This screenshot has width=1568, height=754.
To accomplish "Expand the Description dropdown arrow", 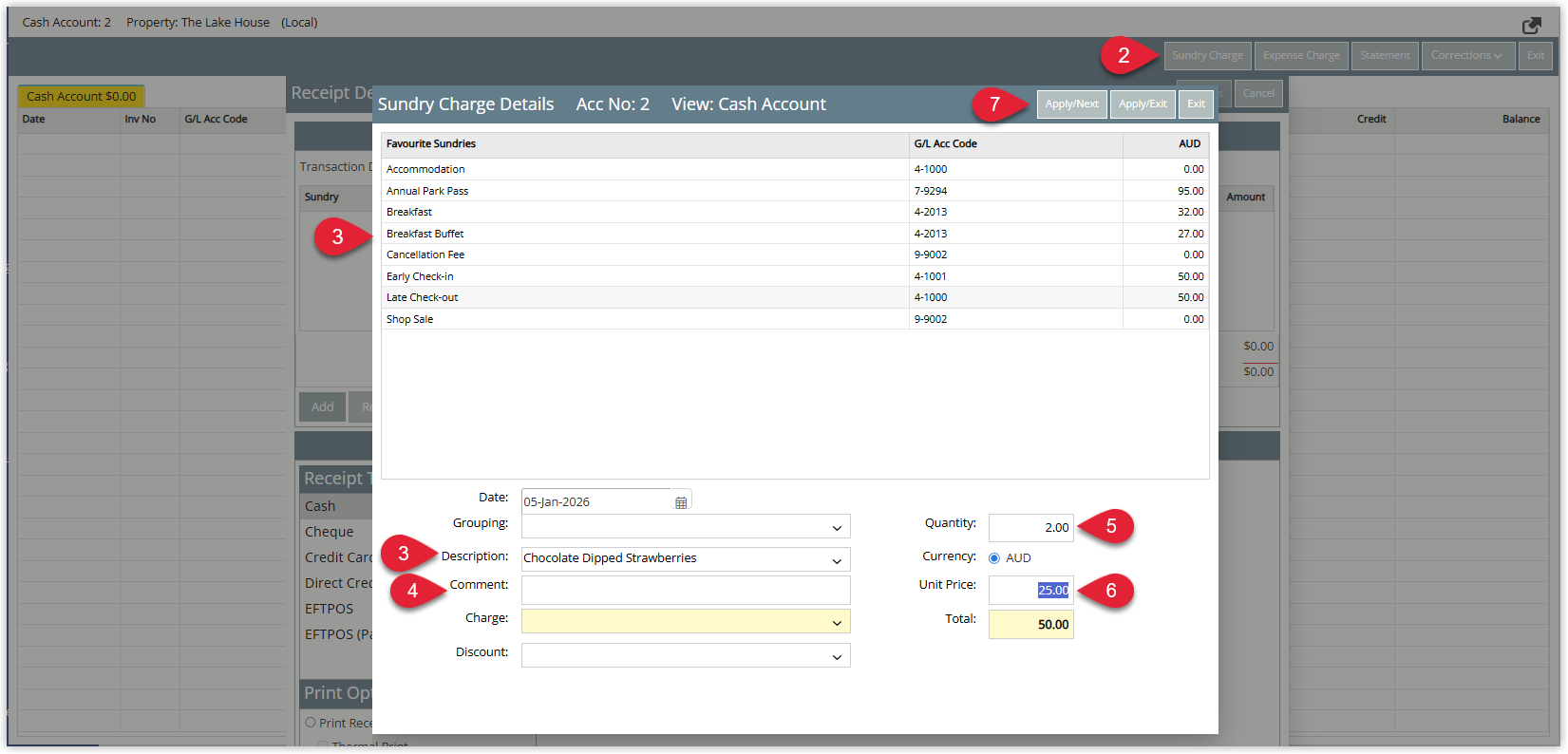I will tap(837, 559).
